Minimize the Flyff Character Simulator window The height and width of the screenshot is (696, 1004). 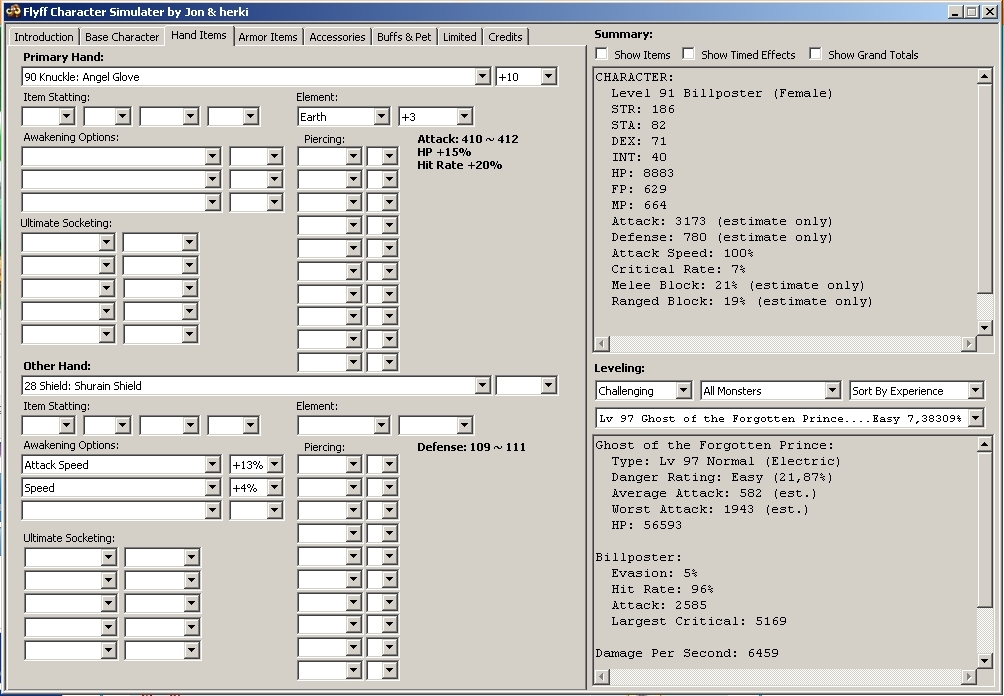956,12
